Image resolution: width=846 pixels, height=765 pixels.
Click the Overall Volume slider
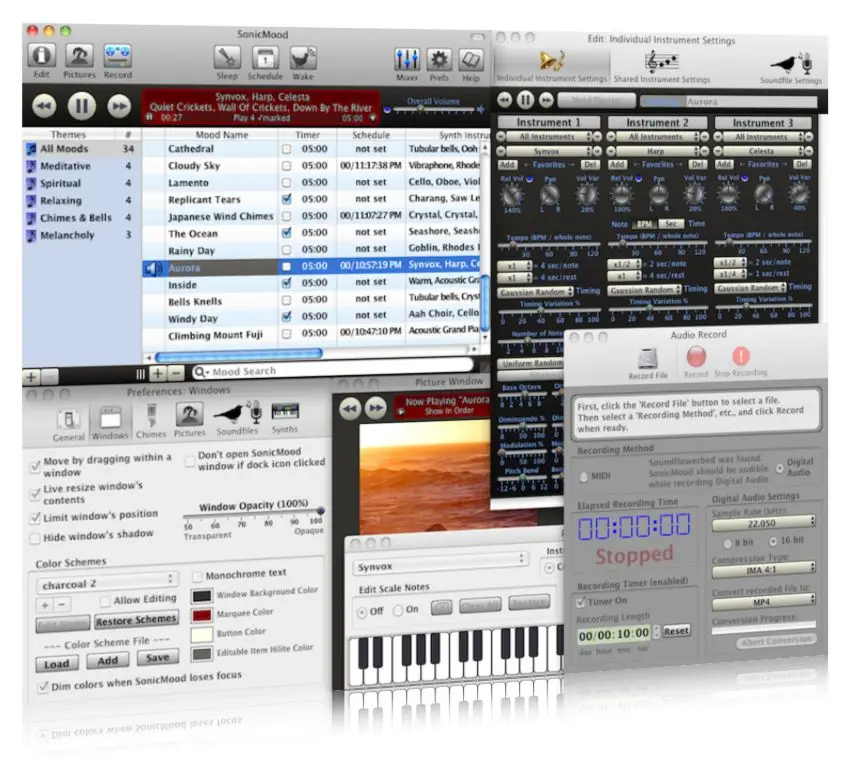click(x=433, y=110)
